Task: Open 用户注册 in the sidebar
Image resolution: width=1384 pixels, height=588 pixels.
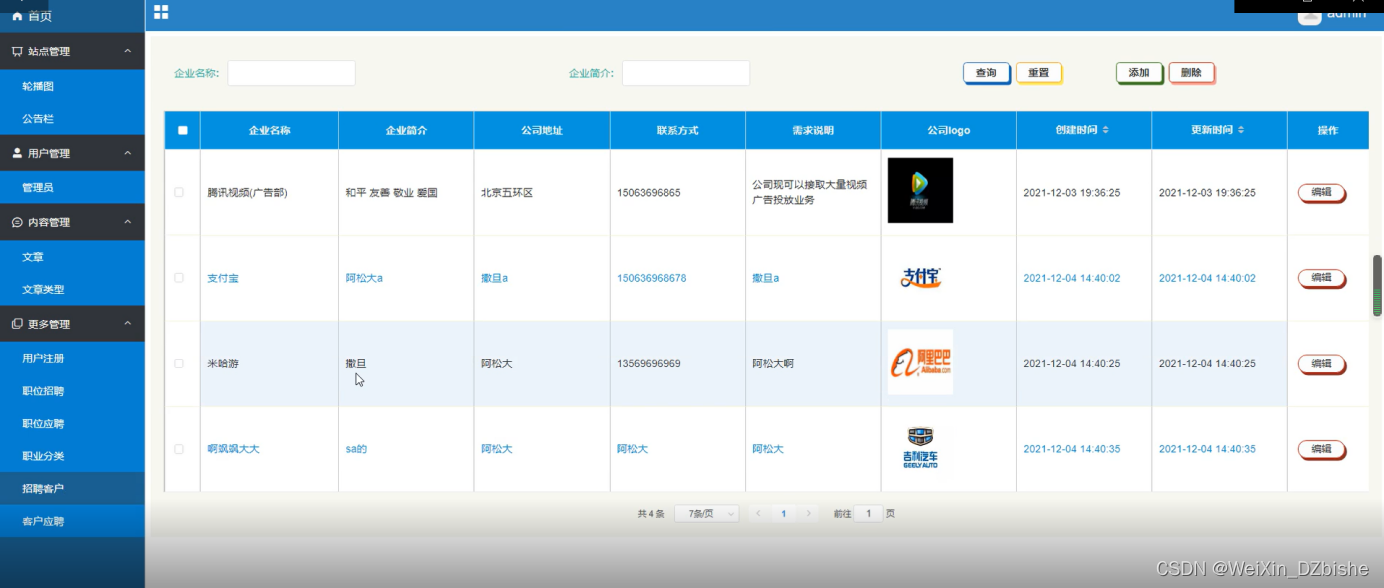Action: tap(72, 358)
